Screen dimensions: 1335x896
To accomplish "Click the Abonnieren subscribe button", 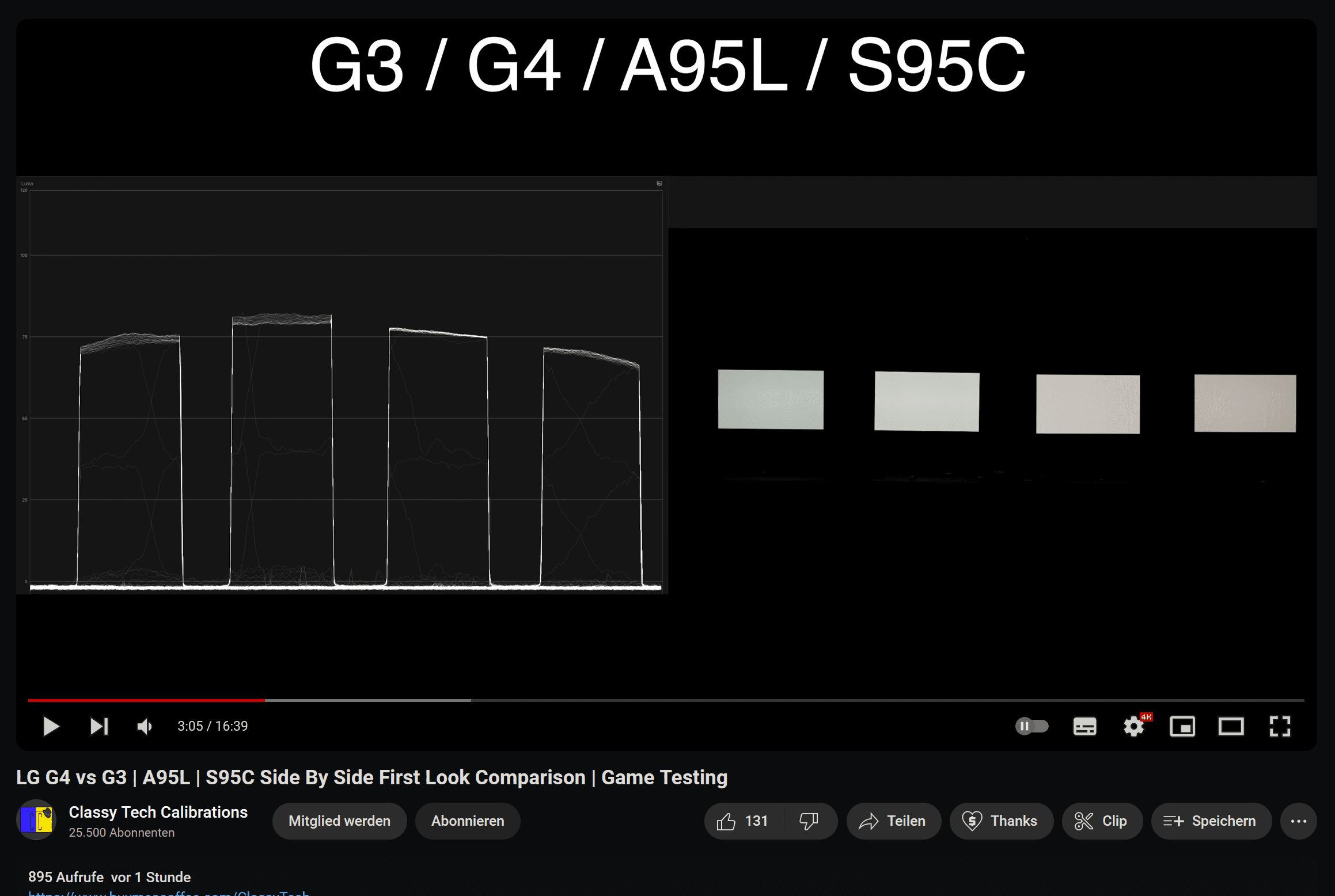I will tap(467, 821).
